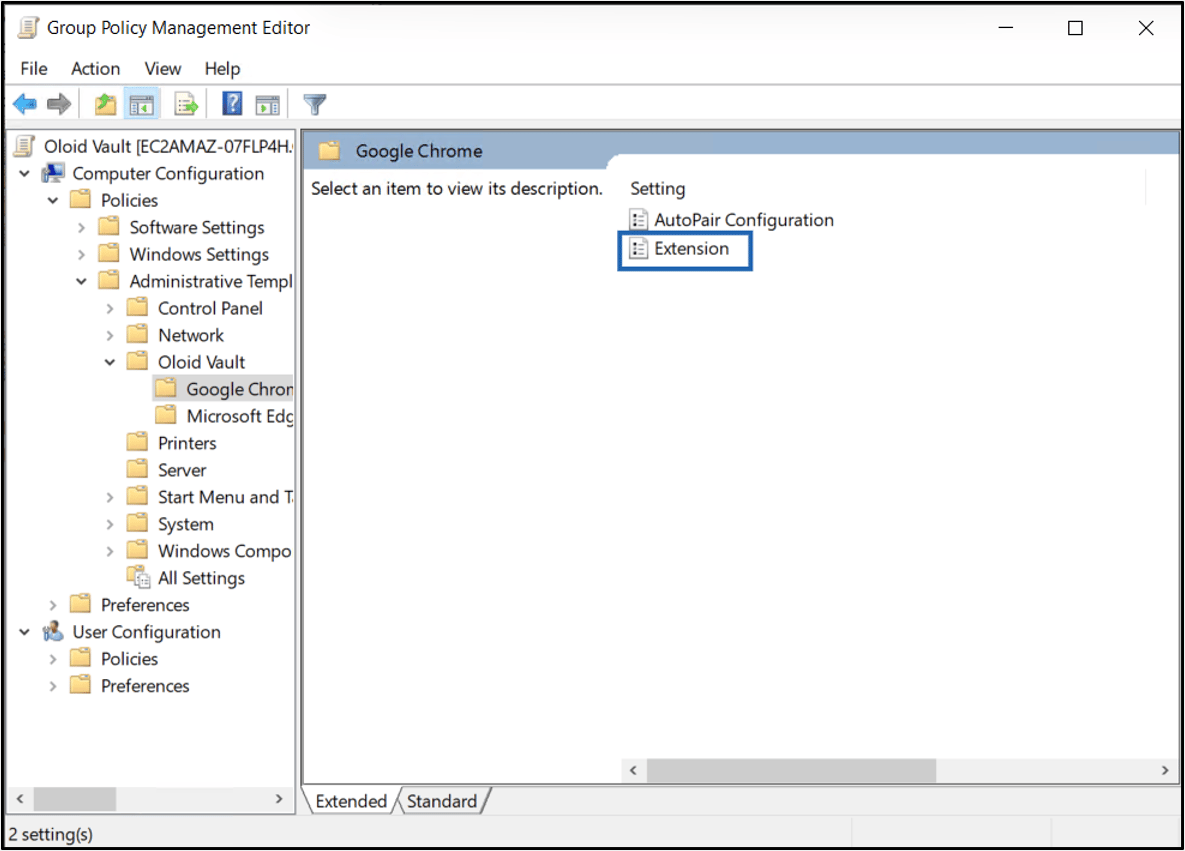Screen dimensions: 1185x851
Task: Open the View menu
Action: pos(162,69)
